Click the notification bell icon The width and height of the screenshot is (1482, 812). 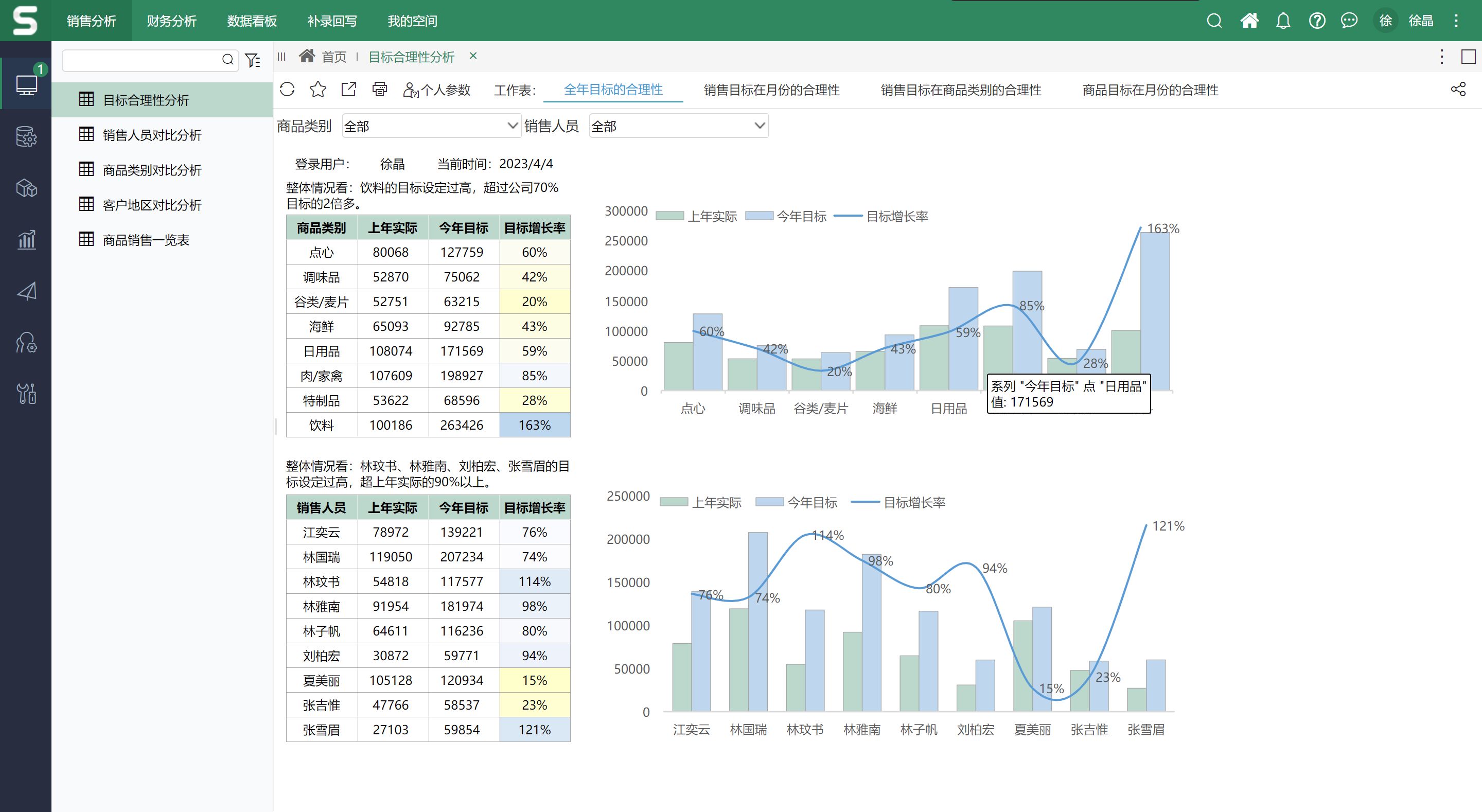[1283, 21]
